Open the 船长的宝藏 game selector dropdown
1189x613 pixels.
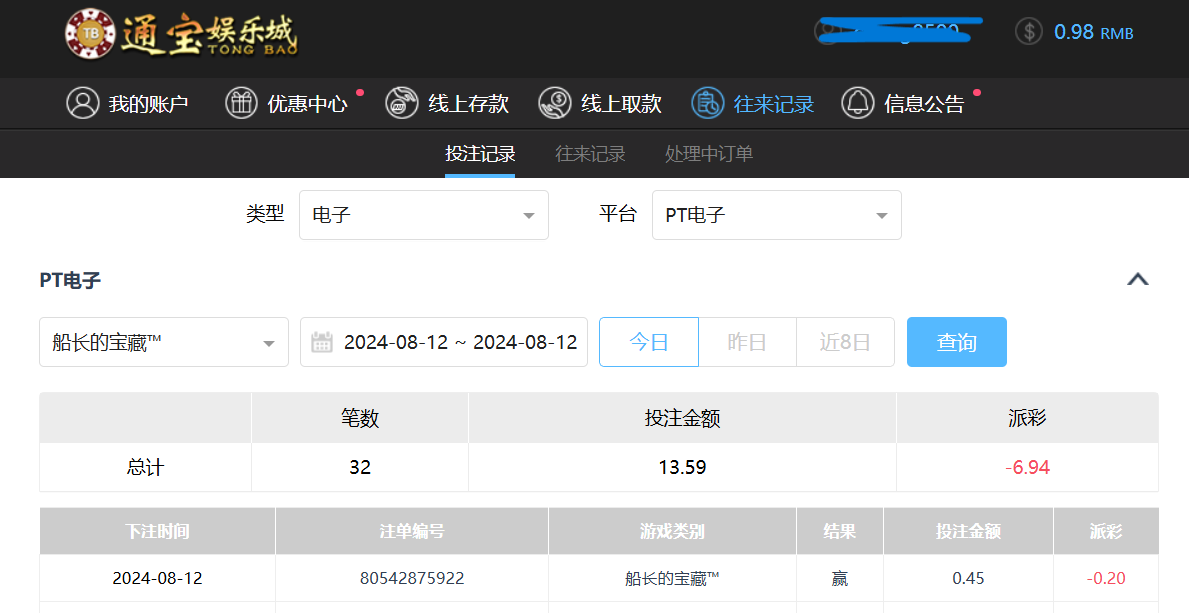coord(163,342)
